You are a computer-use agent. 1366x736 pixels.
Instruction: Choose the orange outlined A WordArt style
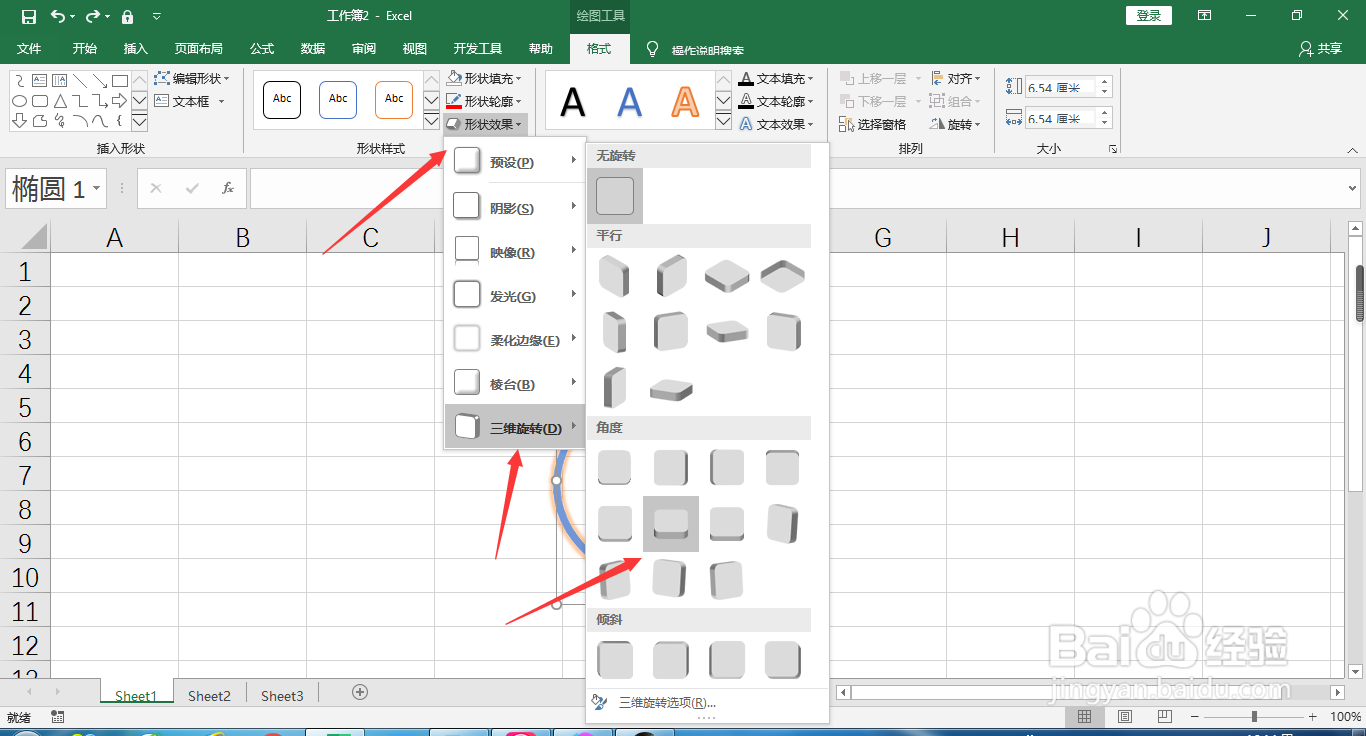[685, 100]
